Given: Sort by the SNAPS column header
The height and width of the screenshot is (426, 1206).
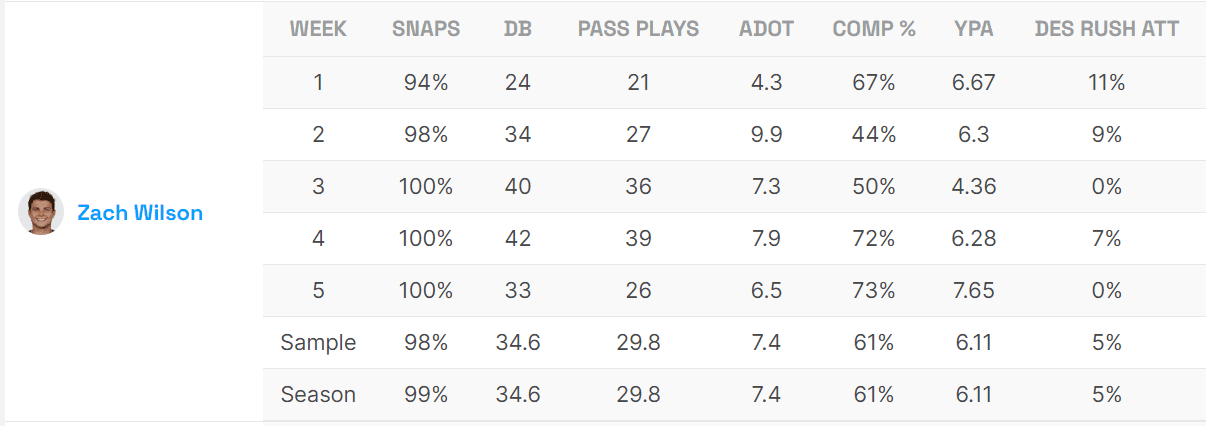Looking at the screenshot, I should point(426,29).
